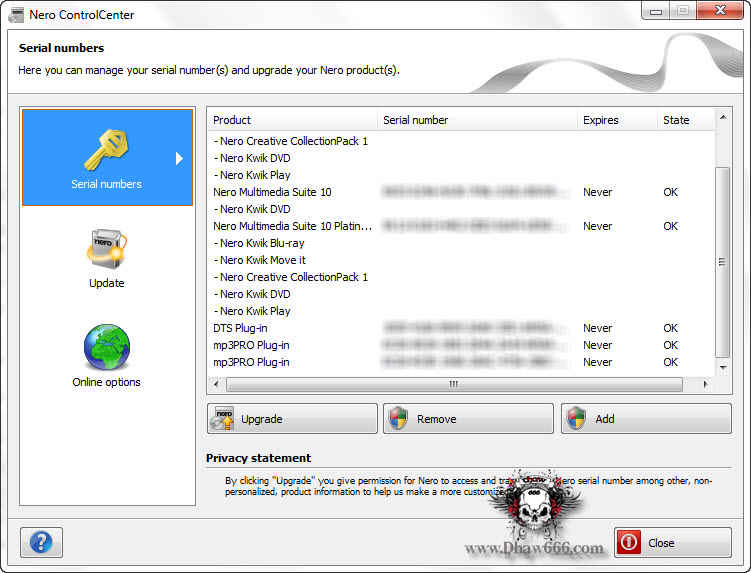Open the Update section box icon
Image resolution: width=751 pixels, height=573 pixels.
(106, 249)
